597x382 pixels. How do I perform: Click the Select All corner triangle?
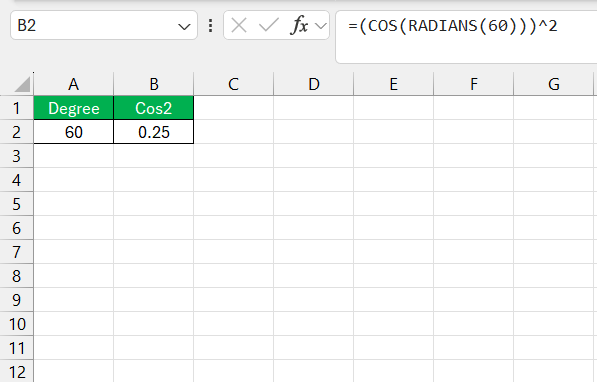[x=22, y=85]
